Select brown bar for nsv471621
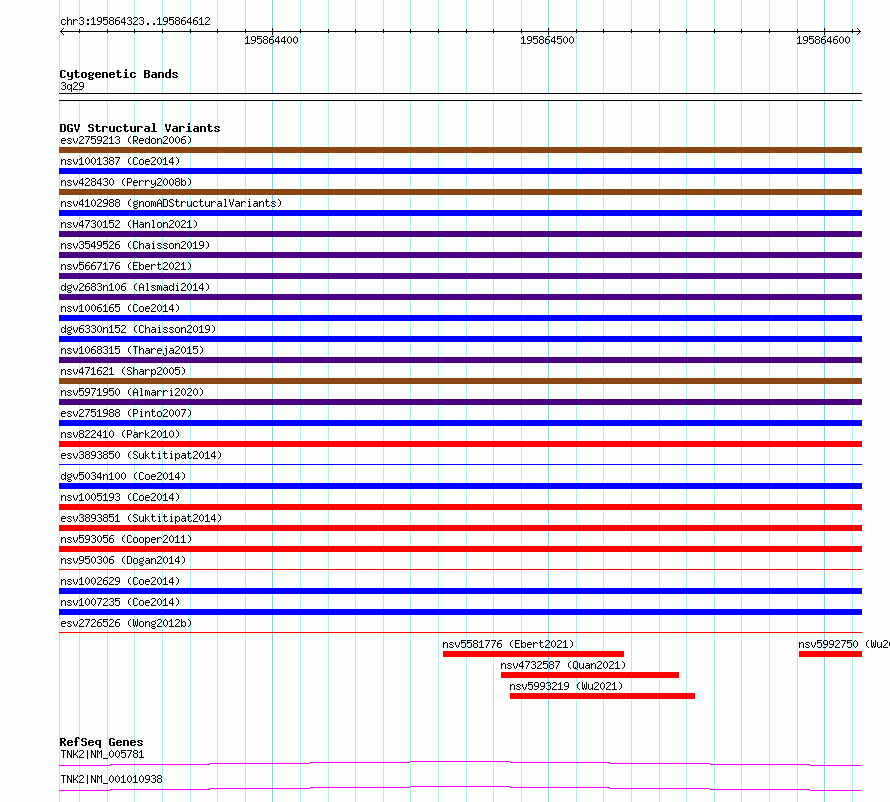The height and width of the screenshot is (802, 890). (460, 381)
